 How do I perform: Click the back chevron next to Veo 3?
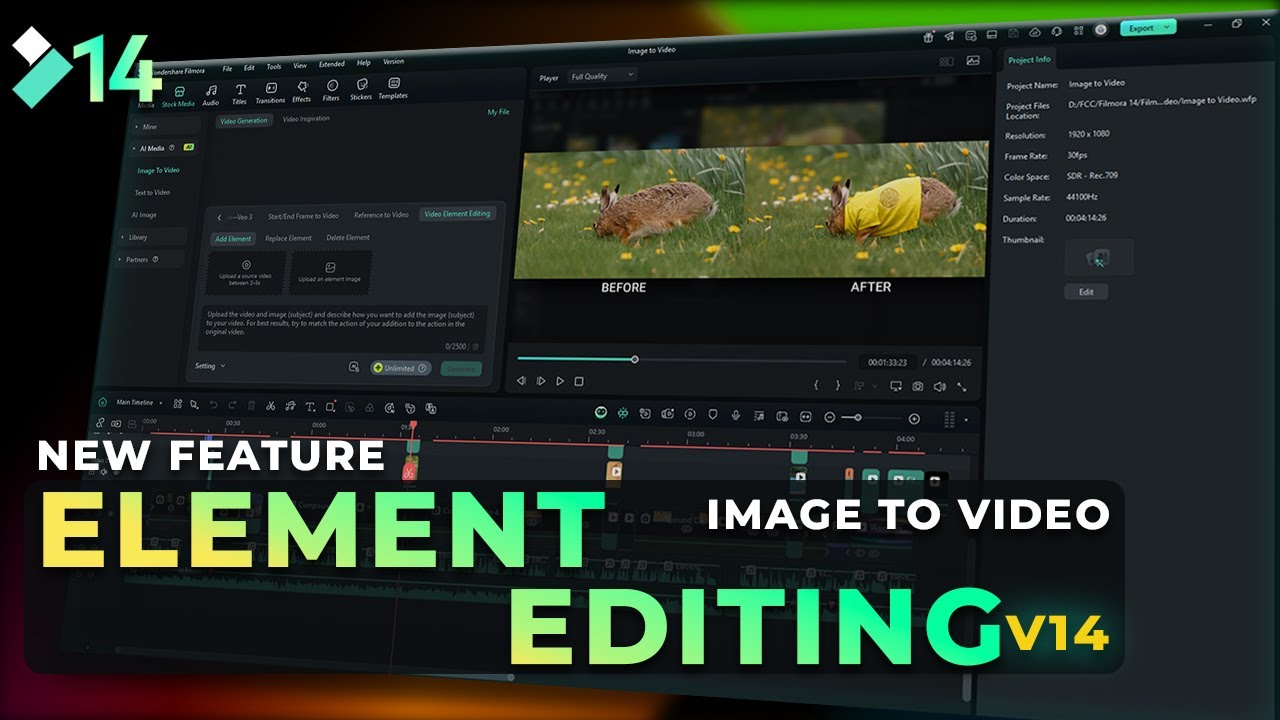(x=220, y=217)
